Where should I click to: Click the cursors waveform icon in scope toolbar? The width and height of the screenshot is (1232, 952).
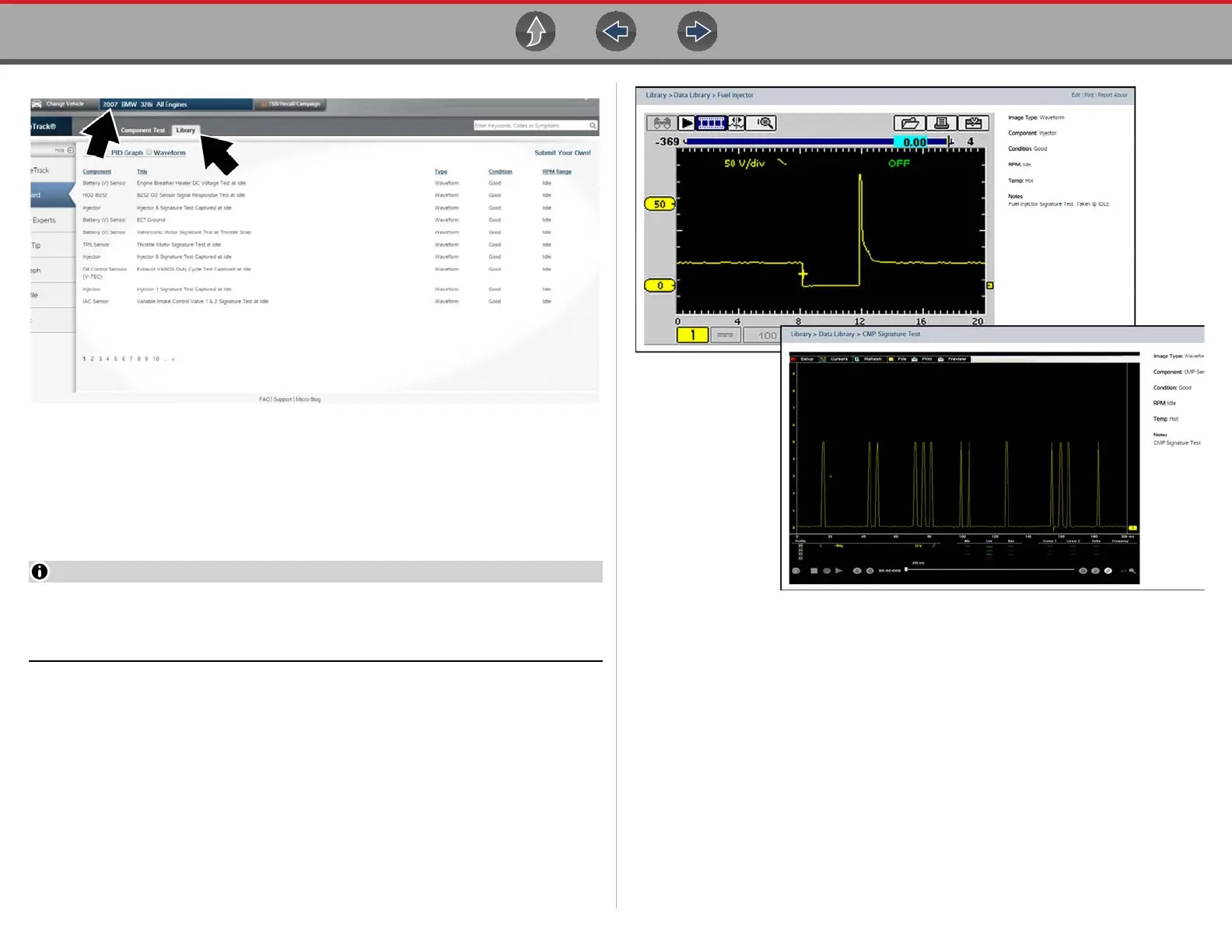(736, 123)
